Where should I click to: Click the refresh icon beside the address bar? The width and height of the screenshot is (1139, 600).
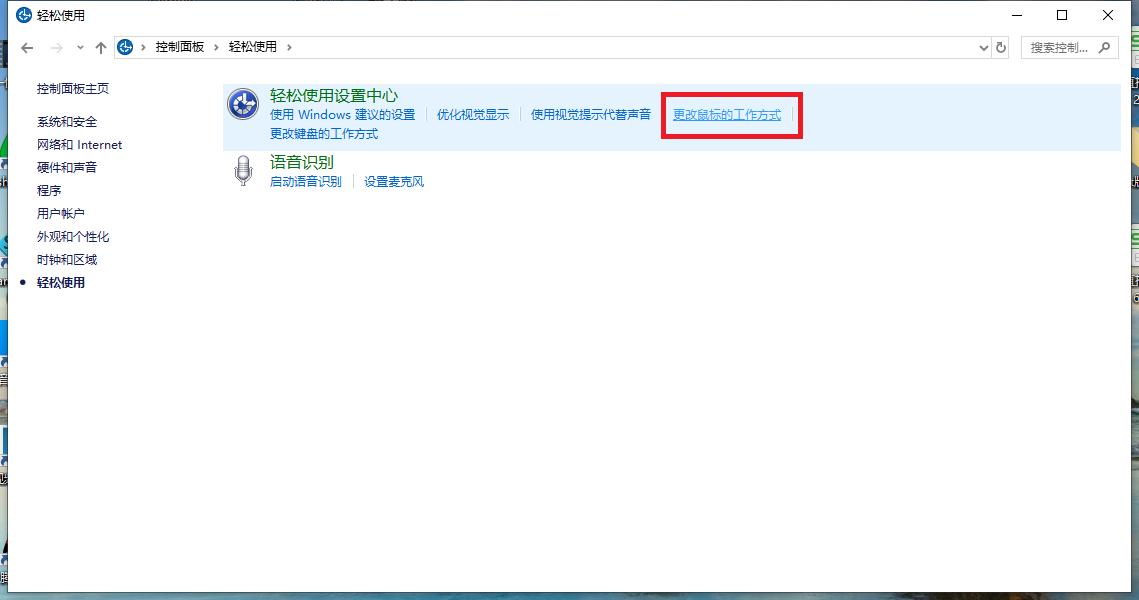(x=1001, y=47)
